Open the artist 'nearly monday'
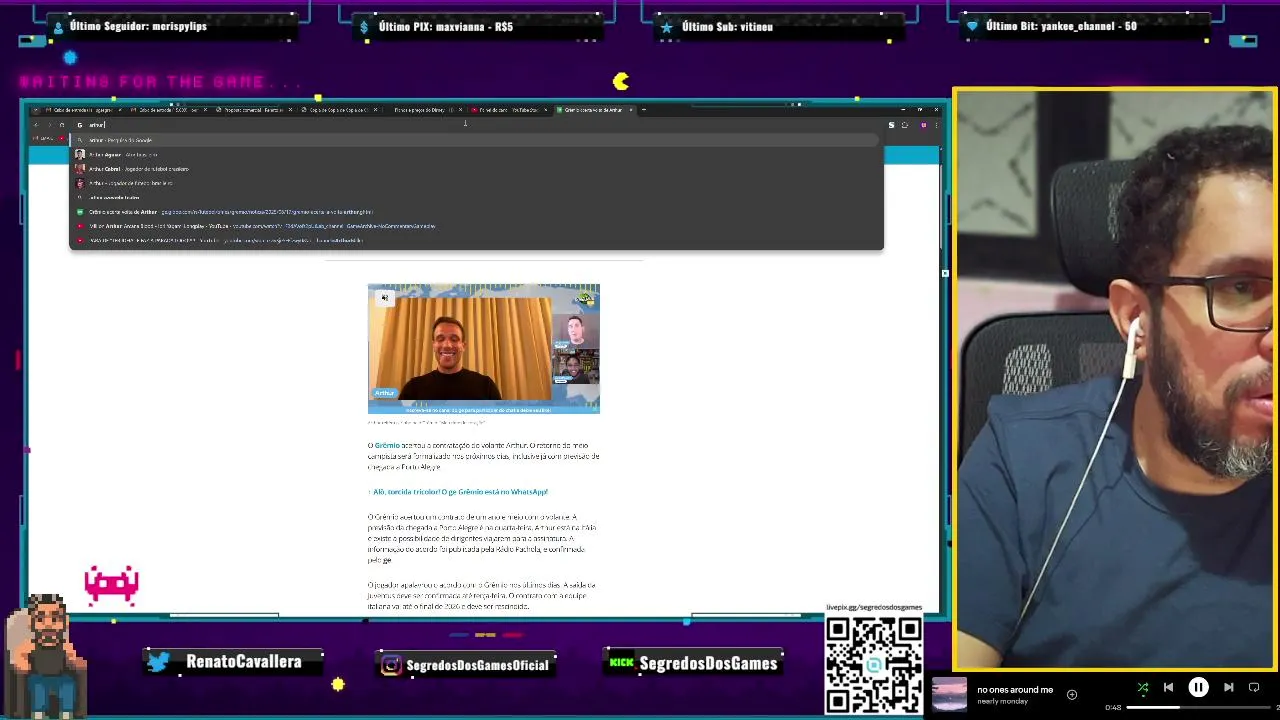This screenshot has height=720, width=1280. [x=1001, y=701]
